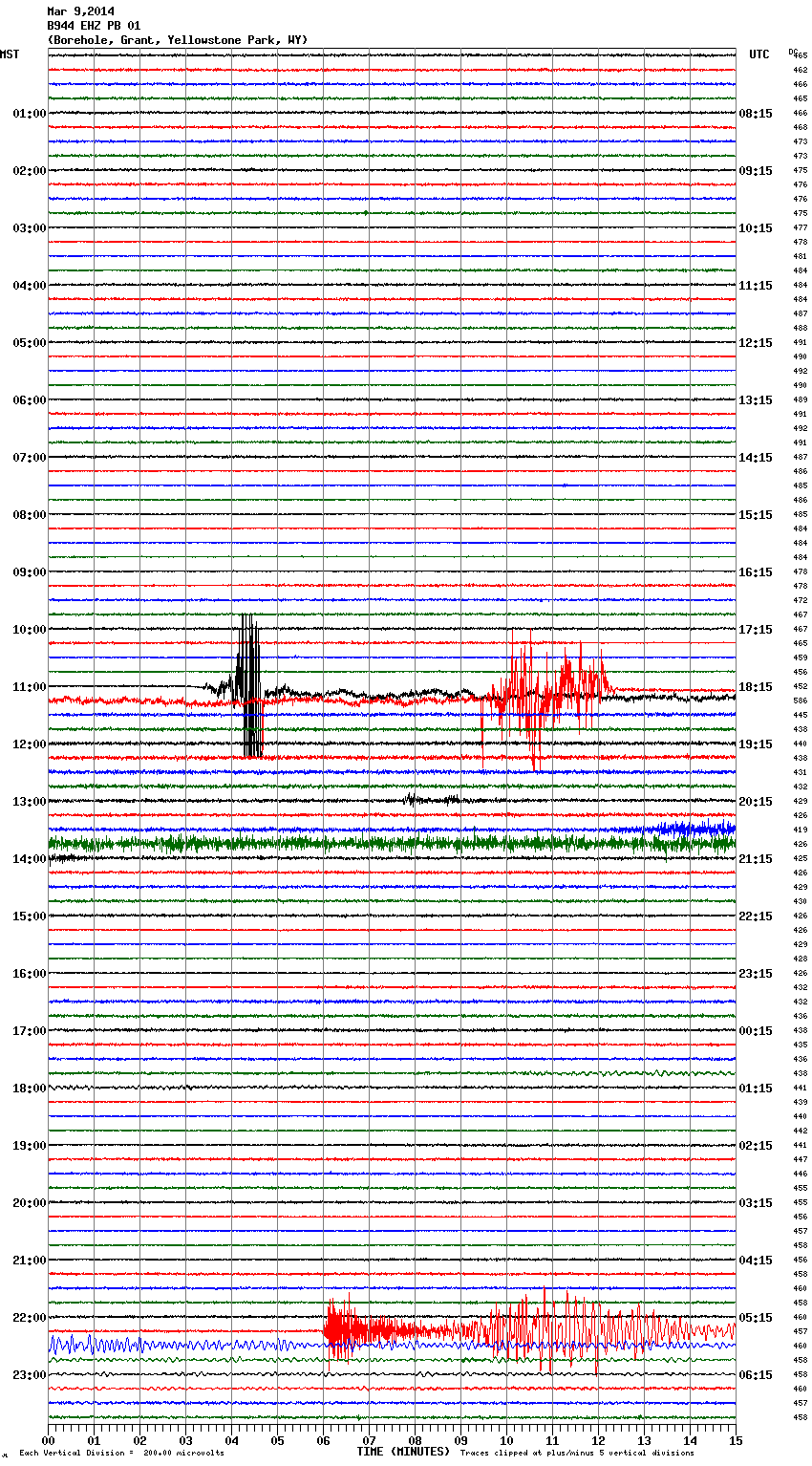This screenshot has width=812, height=1466.
Task: Click the Borehole, Grant, Yellowstone Park location label
Action: (178, 40)
